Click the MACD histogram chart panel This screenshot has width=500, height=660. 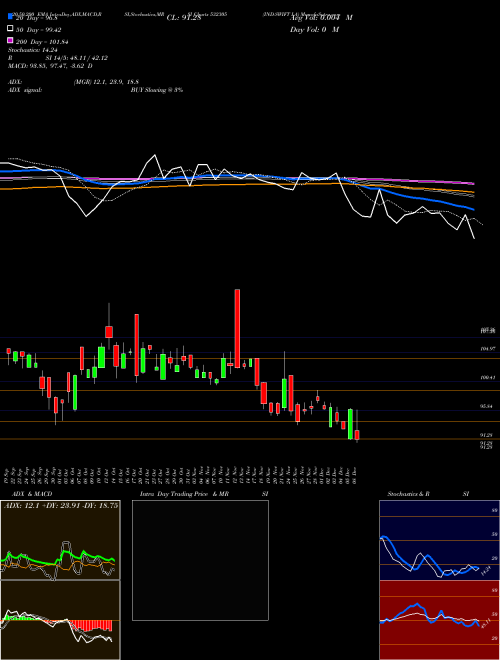[60, 620]
